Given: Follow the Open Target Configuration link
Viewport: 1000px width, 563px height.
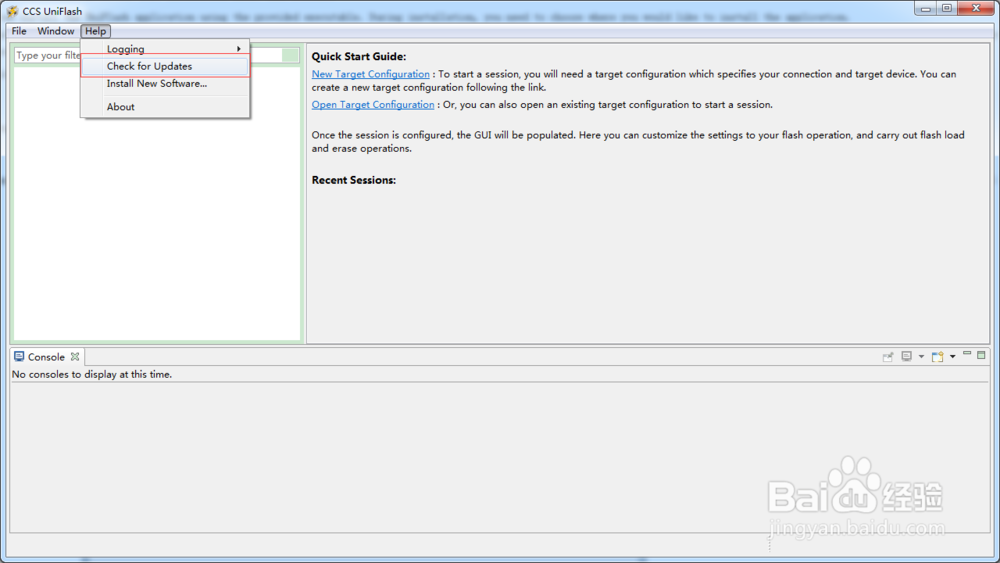Looking at the screenshot, I should tap(372, 105).
